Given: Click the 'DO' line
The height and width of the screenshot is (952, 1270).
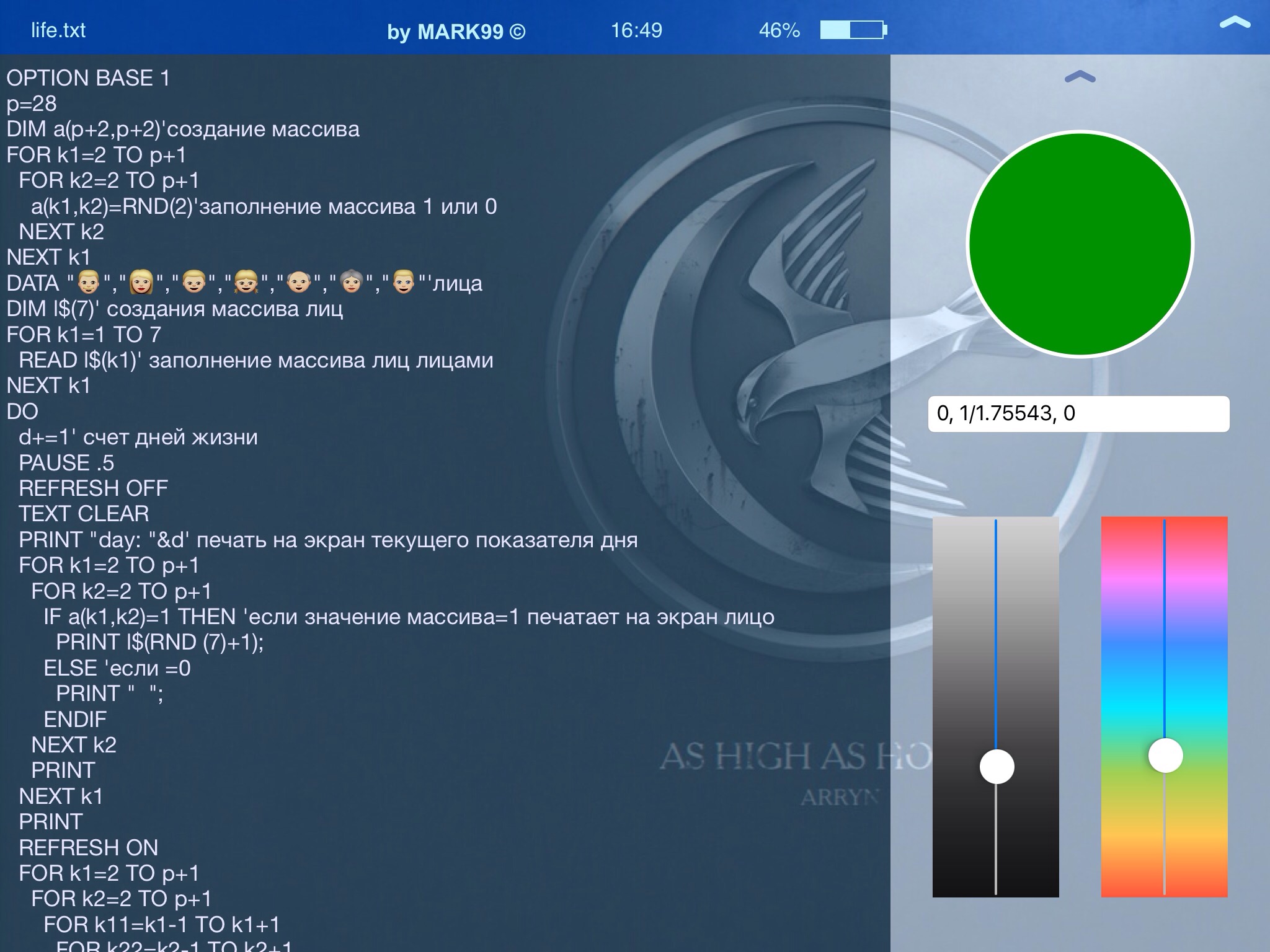Looking at the screenshot, I should (x=22, y=412).
